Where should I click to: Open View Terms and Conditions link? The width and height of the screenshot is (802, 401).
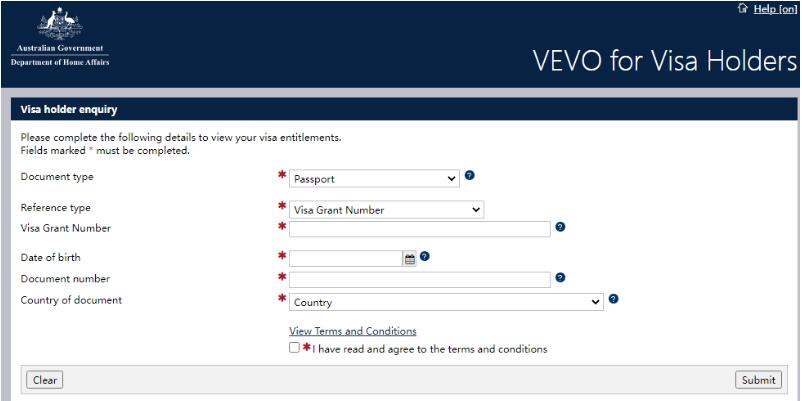coord(352,331)
